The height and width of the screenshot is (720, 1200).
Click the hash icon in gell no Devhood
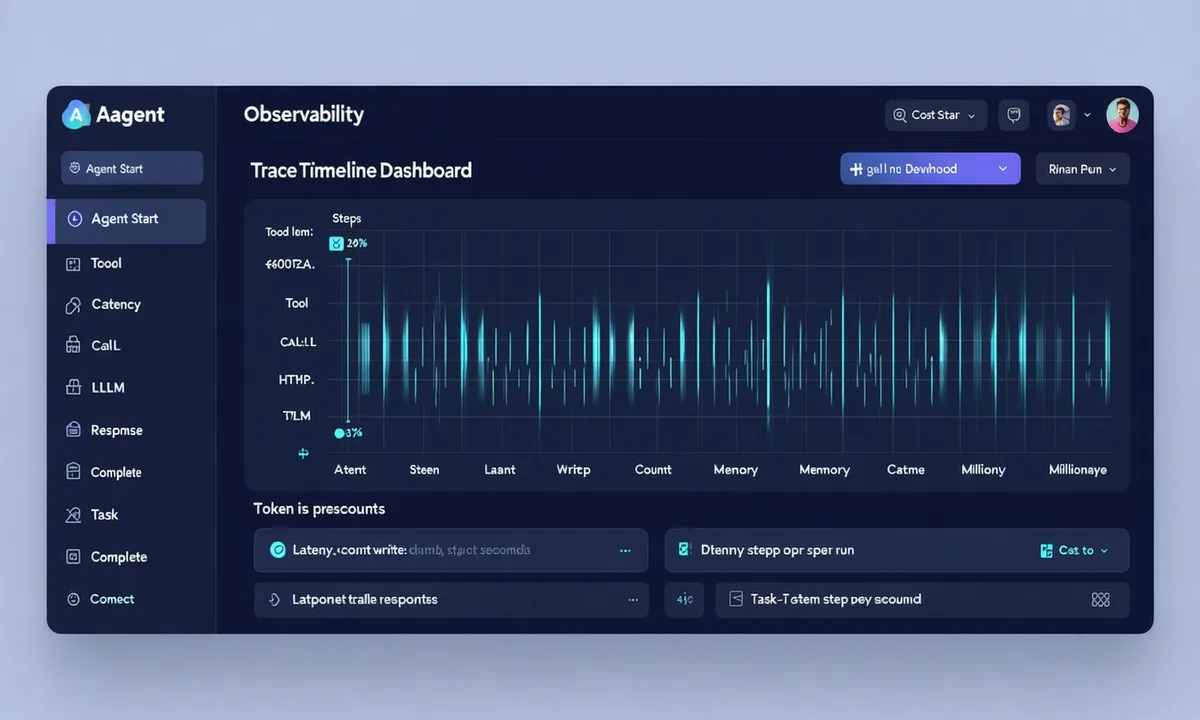pyautogui.click(x=856, y=169)
